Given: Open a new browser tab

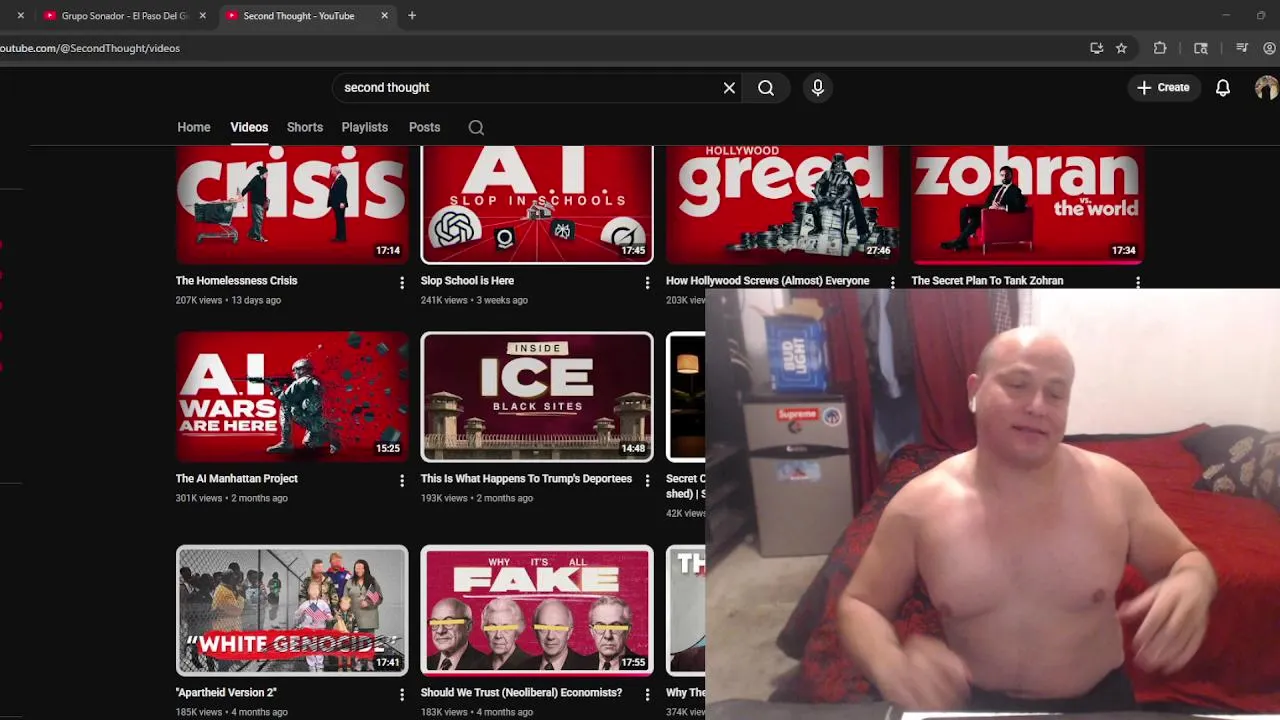Looking at the screenshot, I should [412, 15].
